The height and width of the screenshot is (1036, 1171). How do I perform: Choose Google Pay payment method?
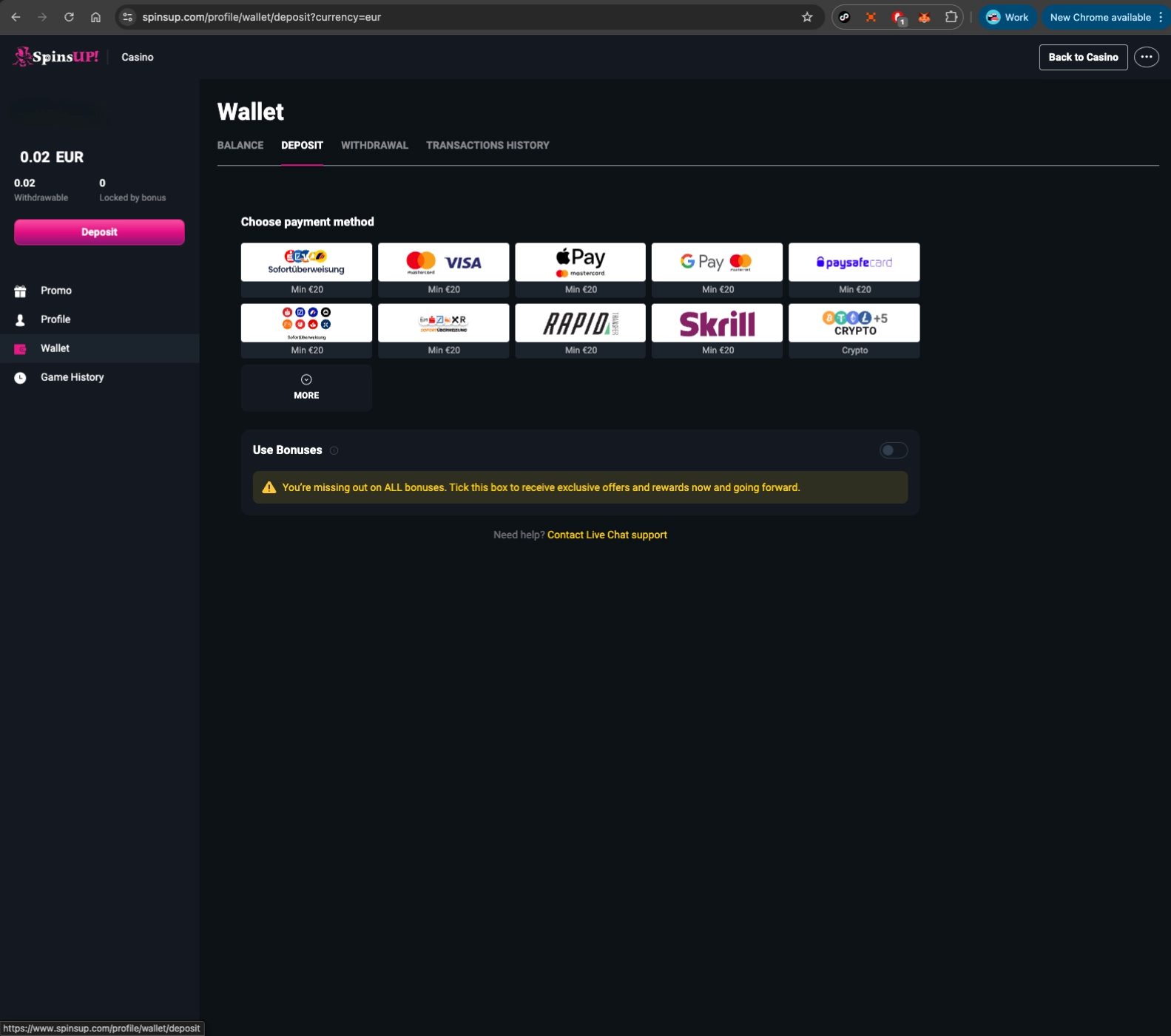click(x=717, y=269)
